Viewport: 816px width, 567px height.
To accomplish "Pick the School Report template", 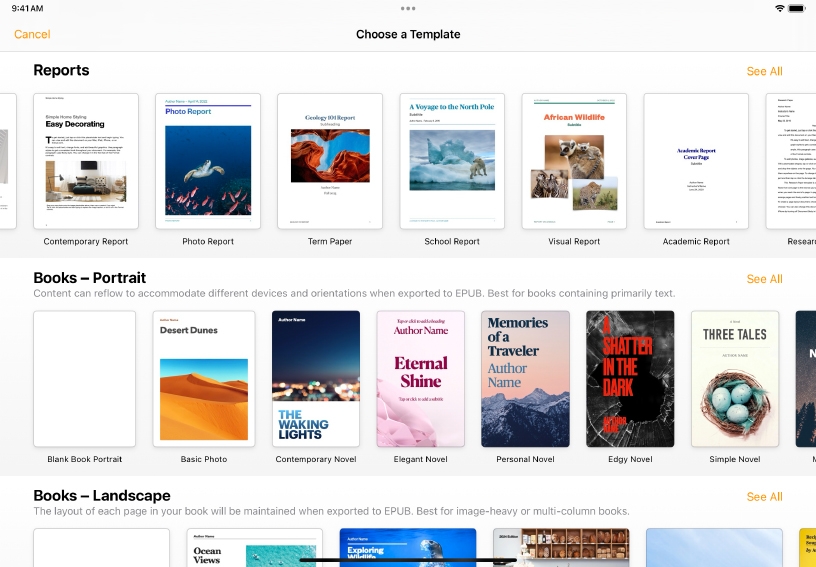I will click(x=452, y=161).
